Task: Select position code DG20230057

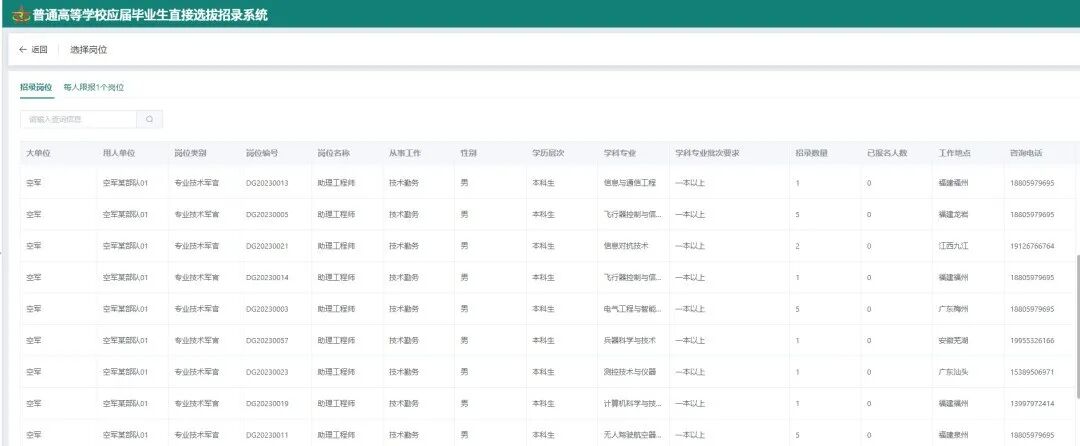Action: click(x=267, y=340)
